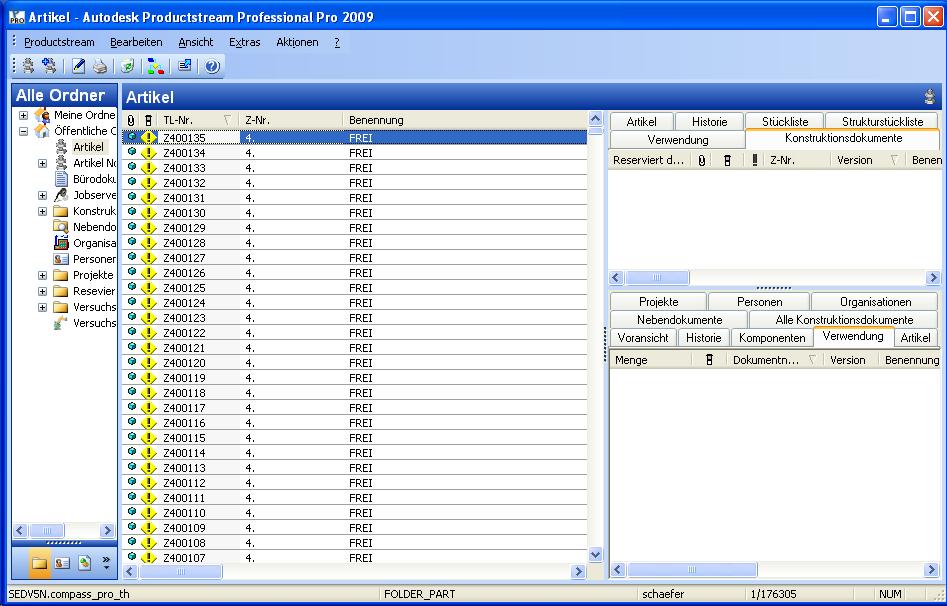Select the folder view icon in navigation bar
Viewport: 947px width, 606px height.
pyautogui.click(x=40, y=563)
